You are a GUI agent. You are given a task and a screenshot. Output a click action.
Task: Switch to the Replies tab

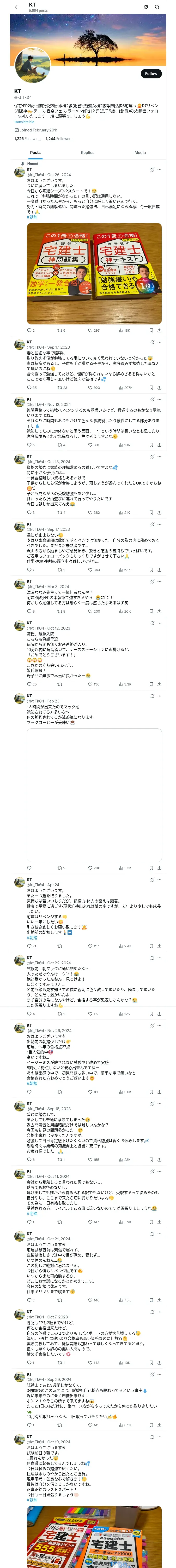(x=87, y=153)
